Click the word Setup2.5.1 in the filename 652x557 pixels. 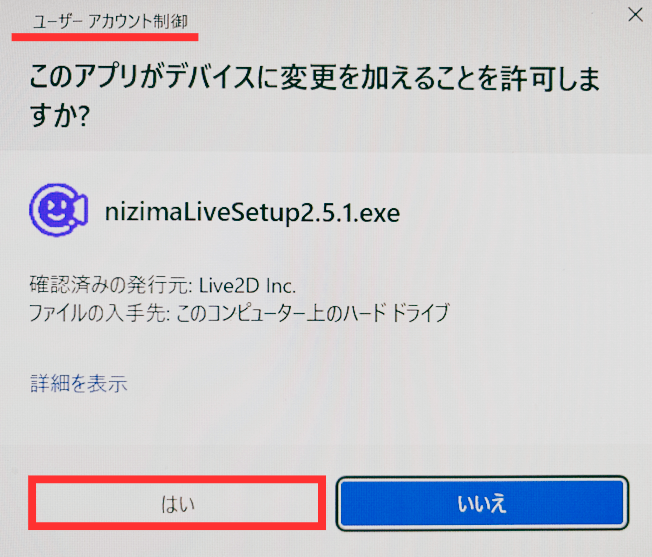292,213
